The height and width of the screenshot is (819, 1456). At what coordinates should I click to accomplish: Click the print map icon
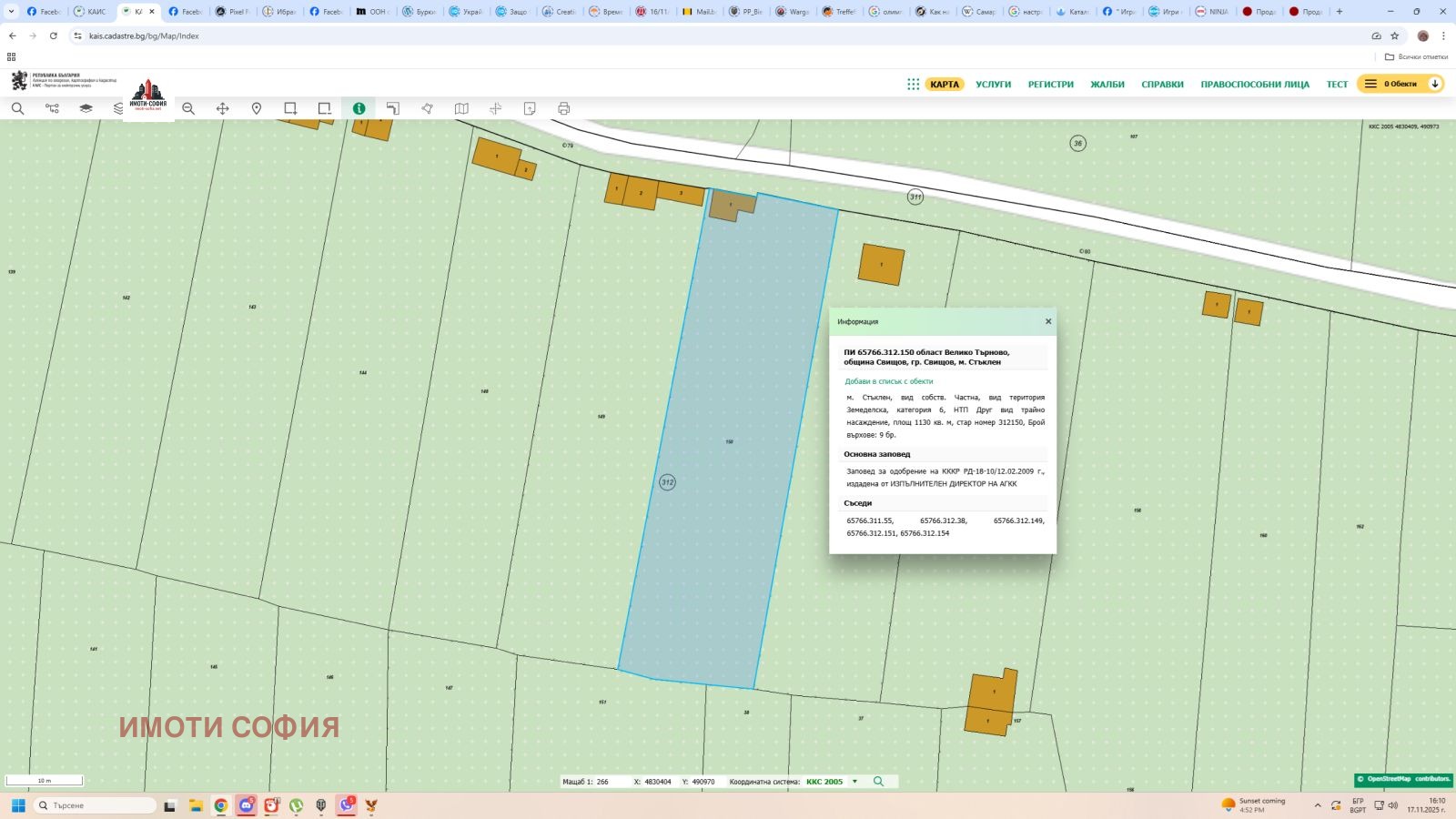click(x=563, y=108)
